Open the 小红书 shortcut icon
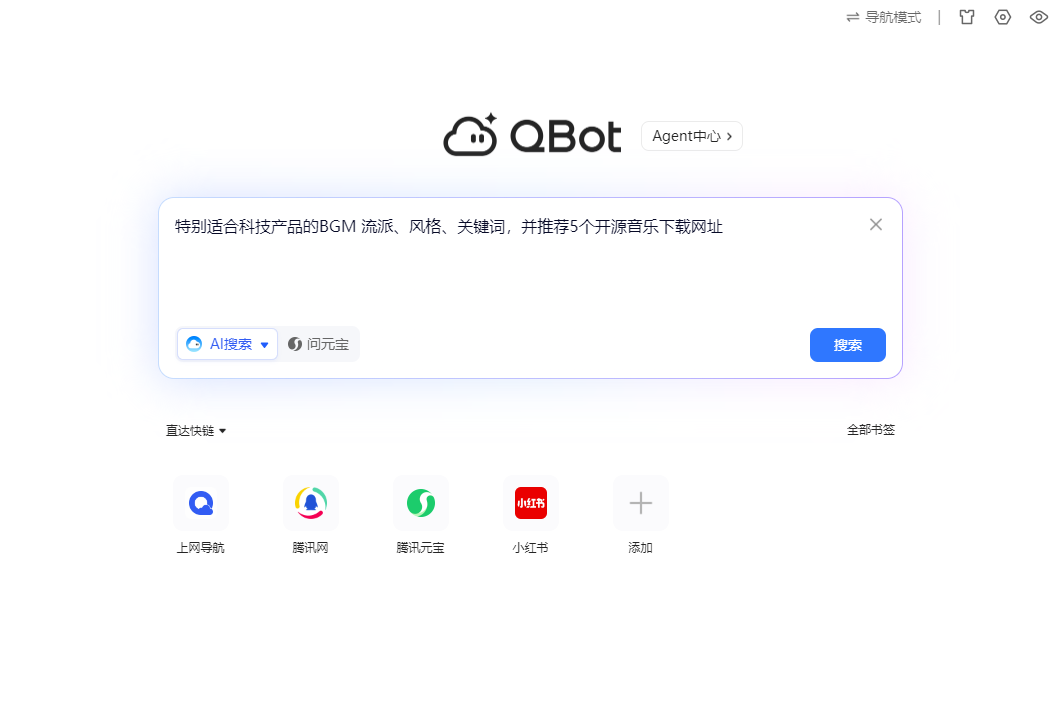 coord(530,503)
